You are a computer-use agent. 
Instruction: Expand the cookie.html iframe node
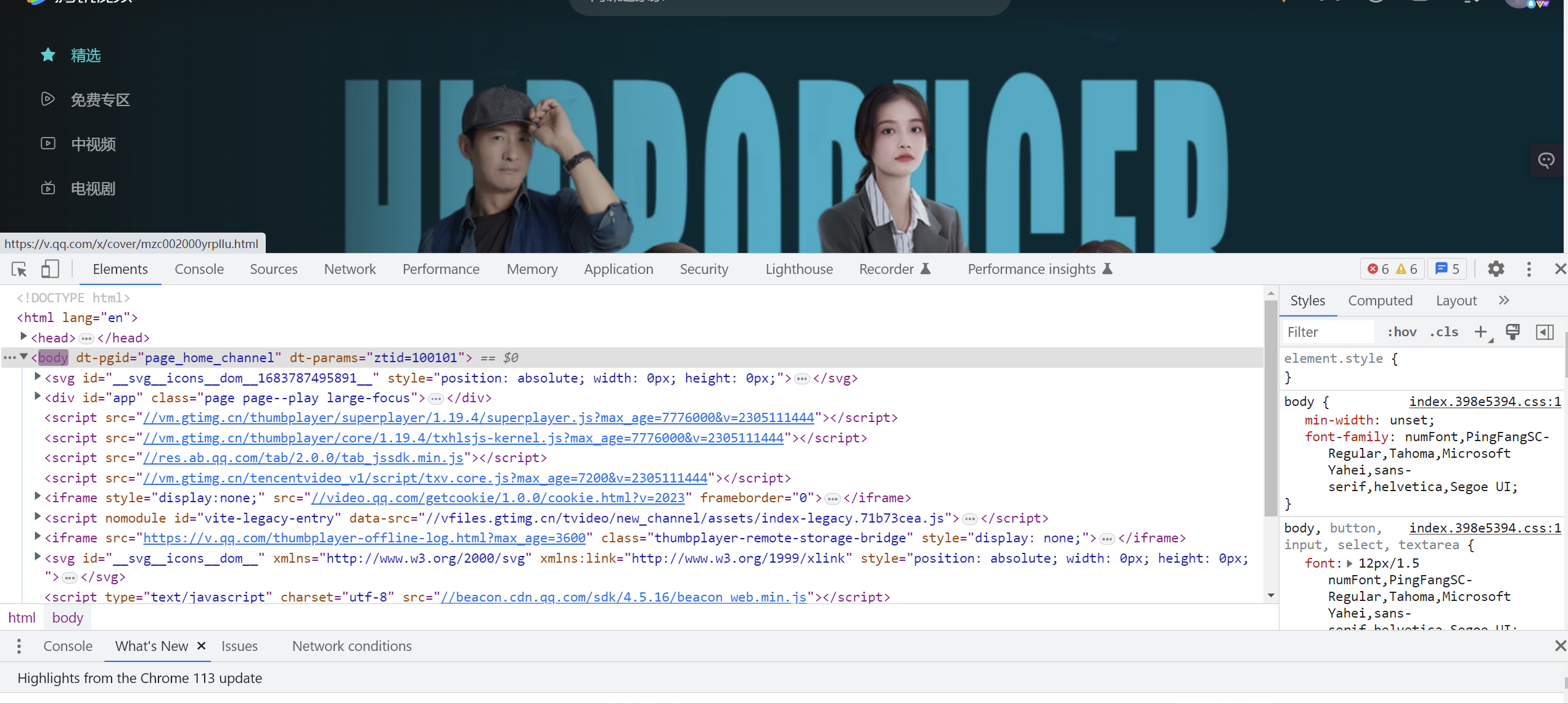point(38,497)
